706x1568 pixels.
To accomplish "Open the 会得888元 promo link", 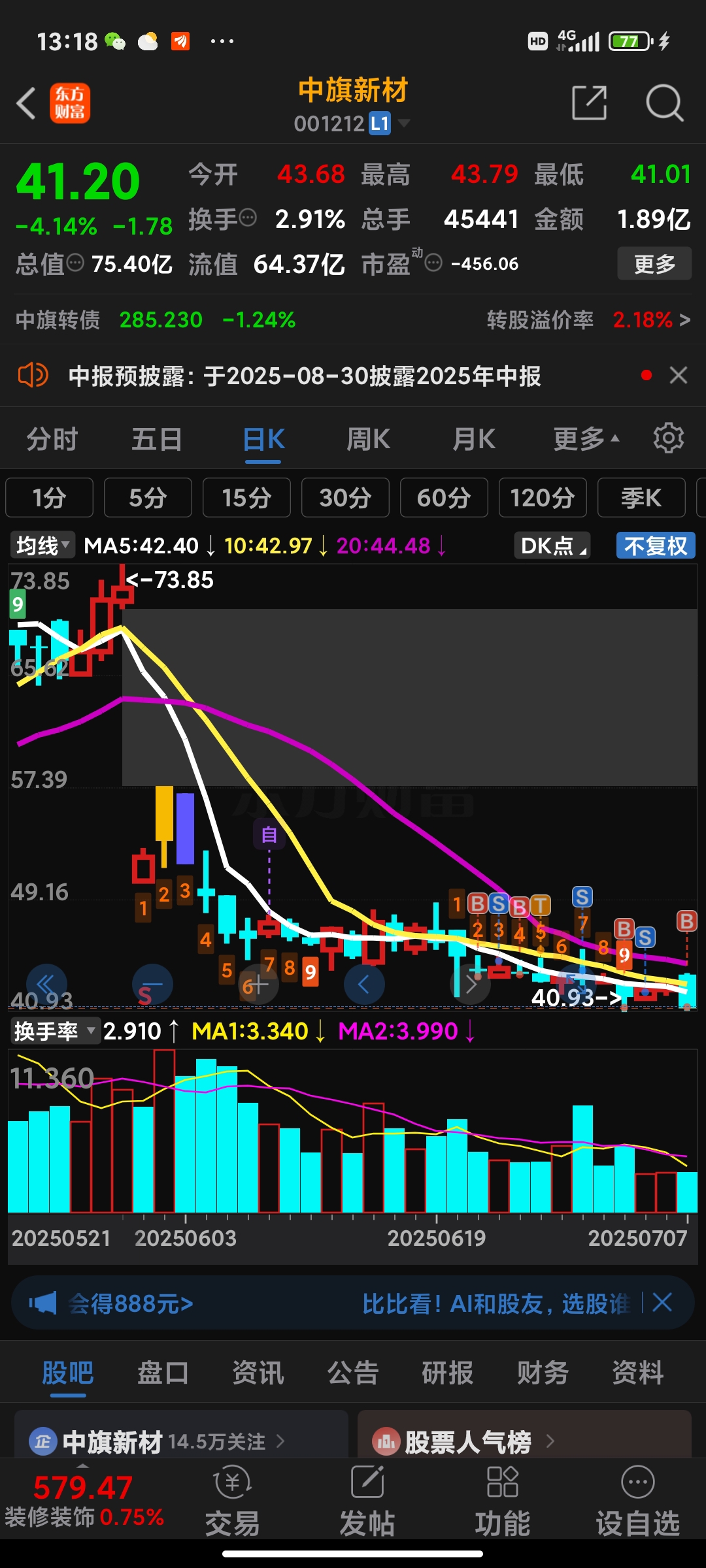I will click(131, 1303).
